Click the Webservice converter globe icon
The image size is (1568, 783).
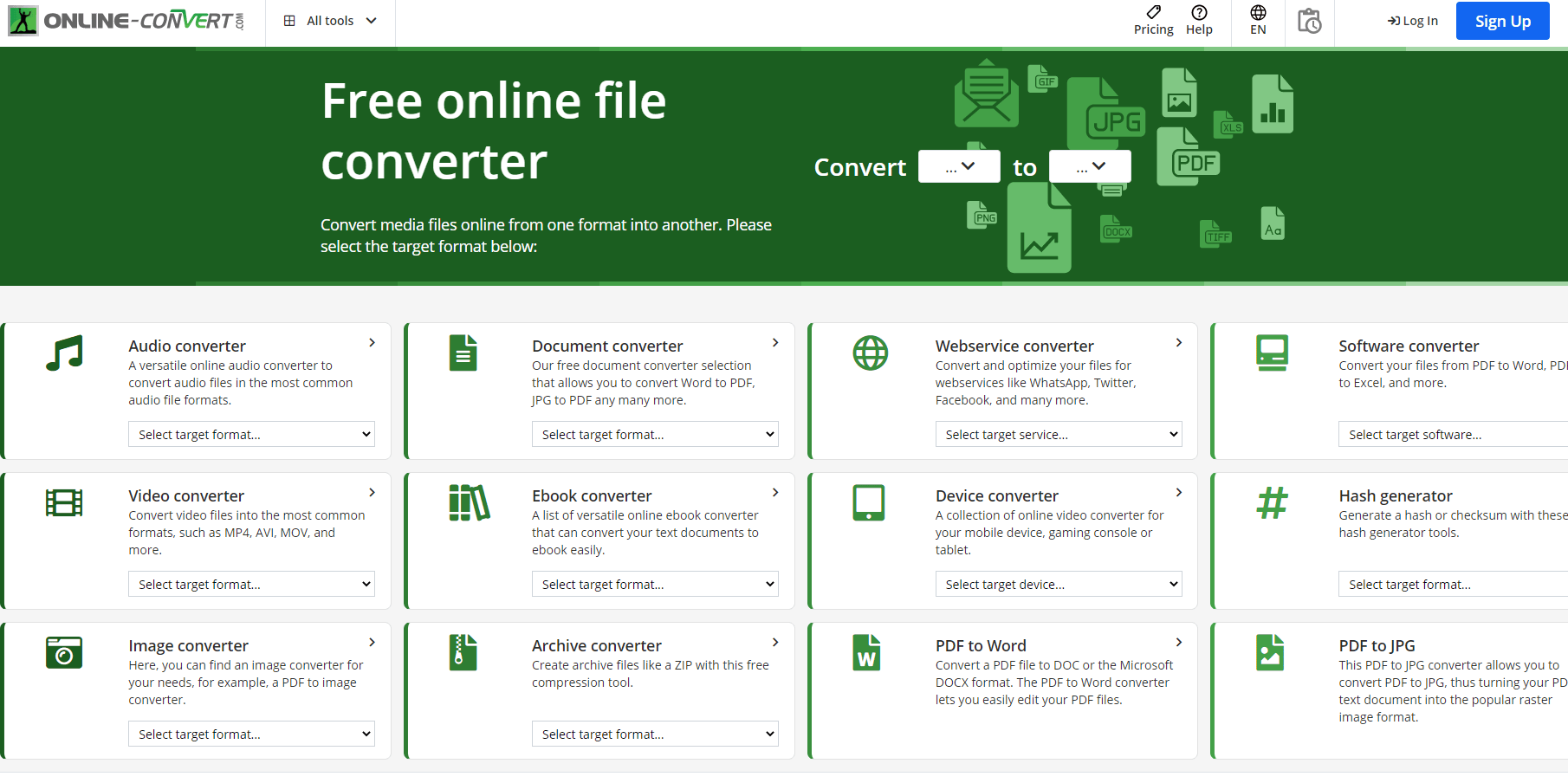(870, 353)
